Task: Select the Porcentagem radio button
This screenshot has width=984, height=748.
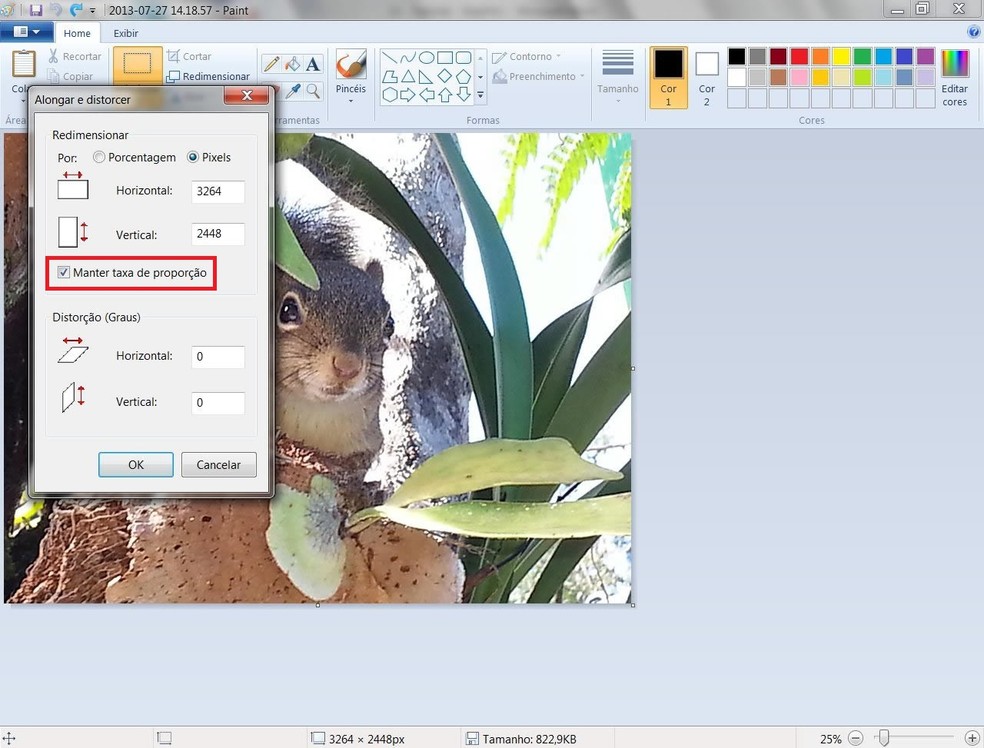Action: click(99, 158)
